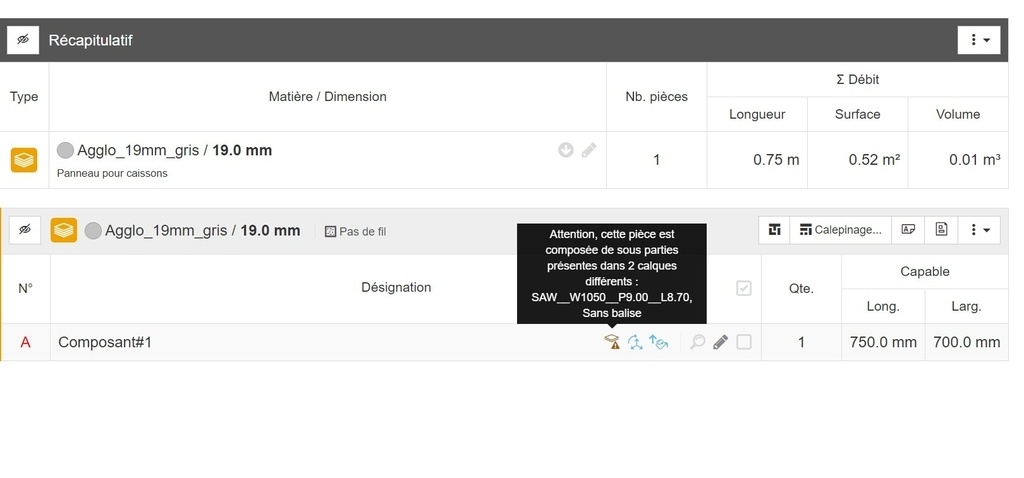Click the 'Matière / Dimension' column header
Image resolution: width=1024 pixels, height=478 pixels.
point(328,97)
